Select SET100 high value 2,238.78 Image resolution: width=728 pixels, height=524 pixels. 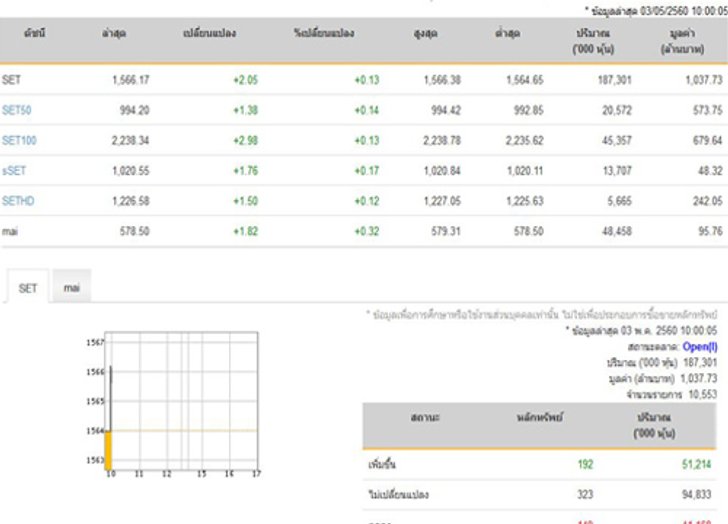442,140
